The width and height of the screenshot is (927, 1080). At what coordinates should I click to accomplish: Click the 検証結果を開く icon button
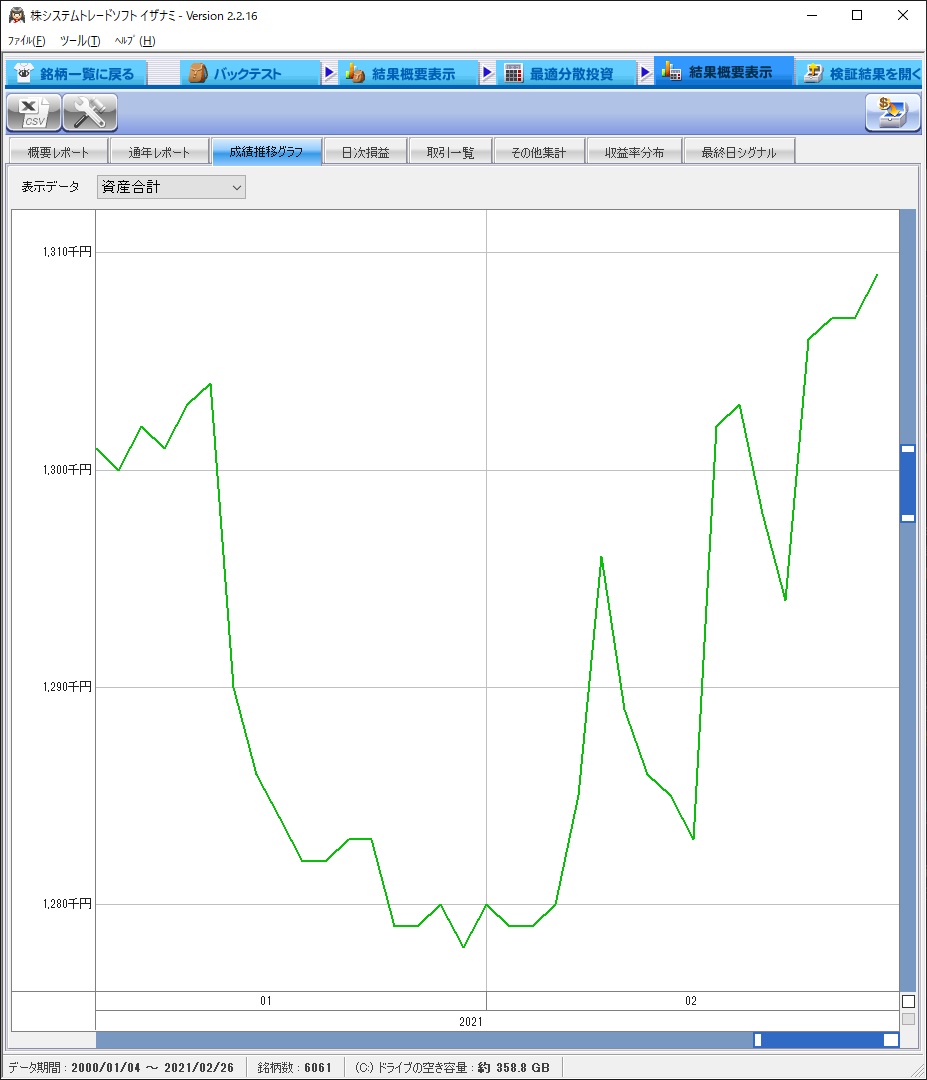coord(862,74)
